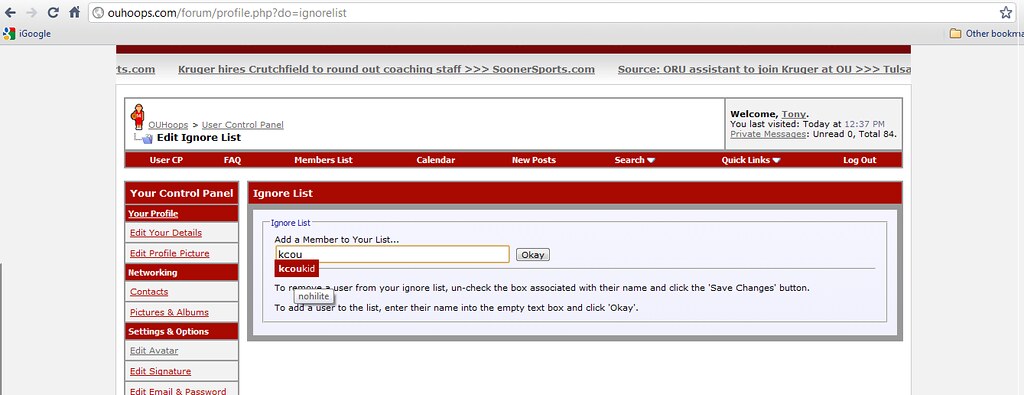Click the browser back arrow
This screenshot has height=395, width=1024.
click(10, 12)
